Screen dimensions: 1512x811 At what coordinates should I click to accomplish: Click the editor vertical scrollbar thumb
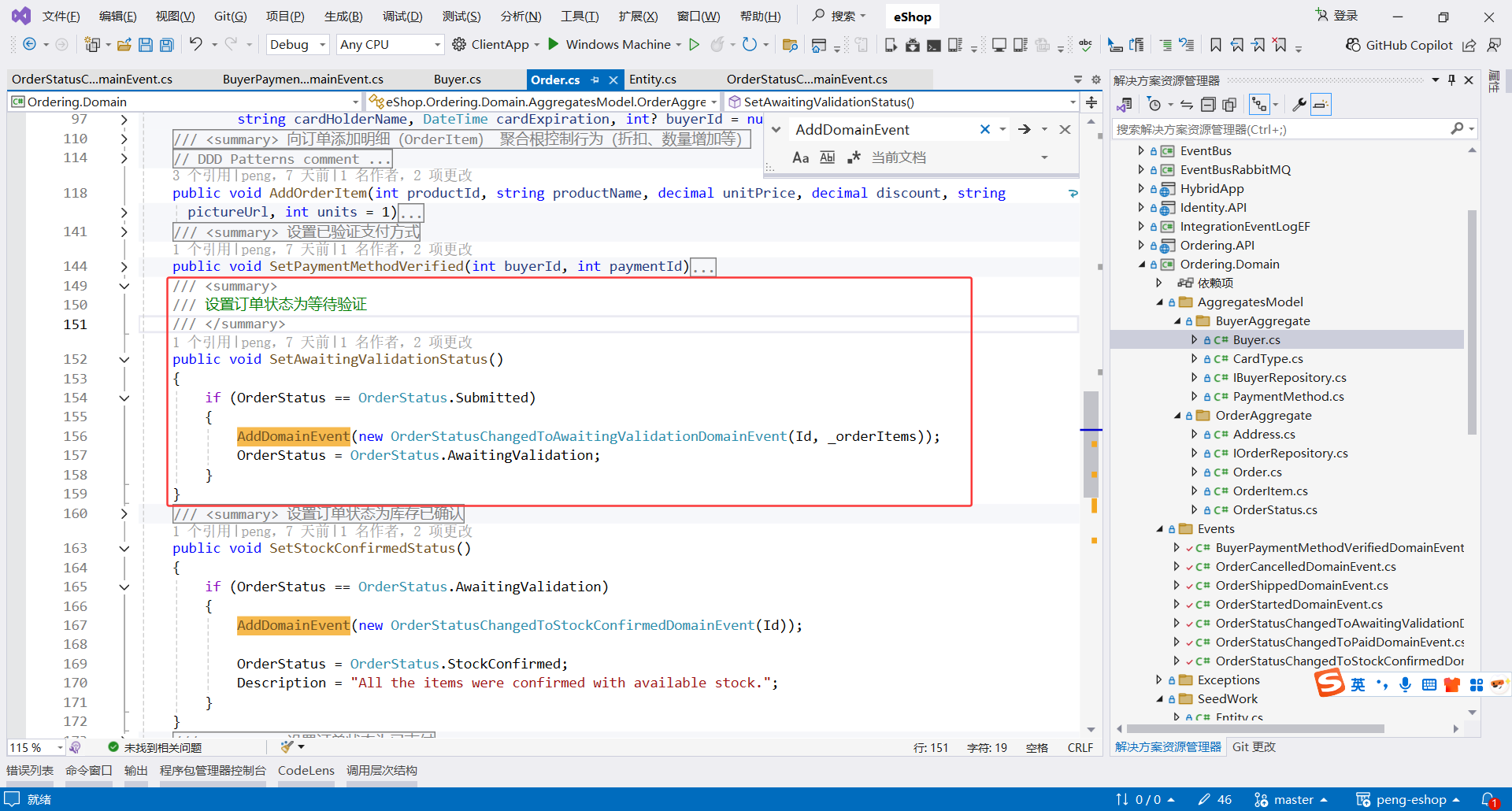[x=1091, y=443]
